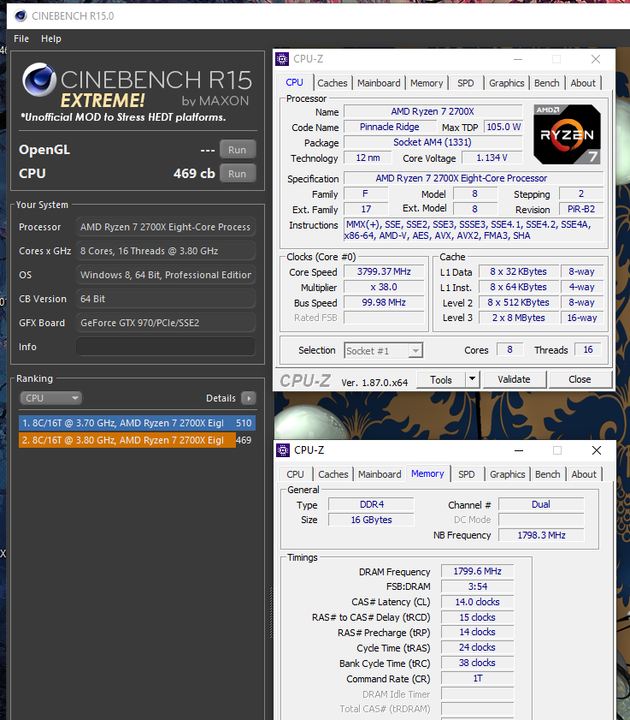
Task: Open the File menu in Cinebench
Action: pos(21,39)
